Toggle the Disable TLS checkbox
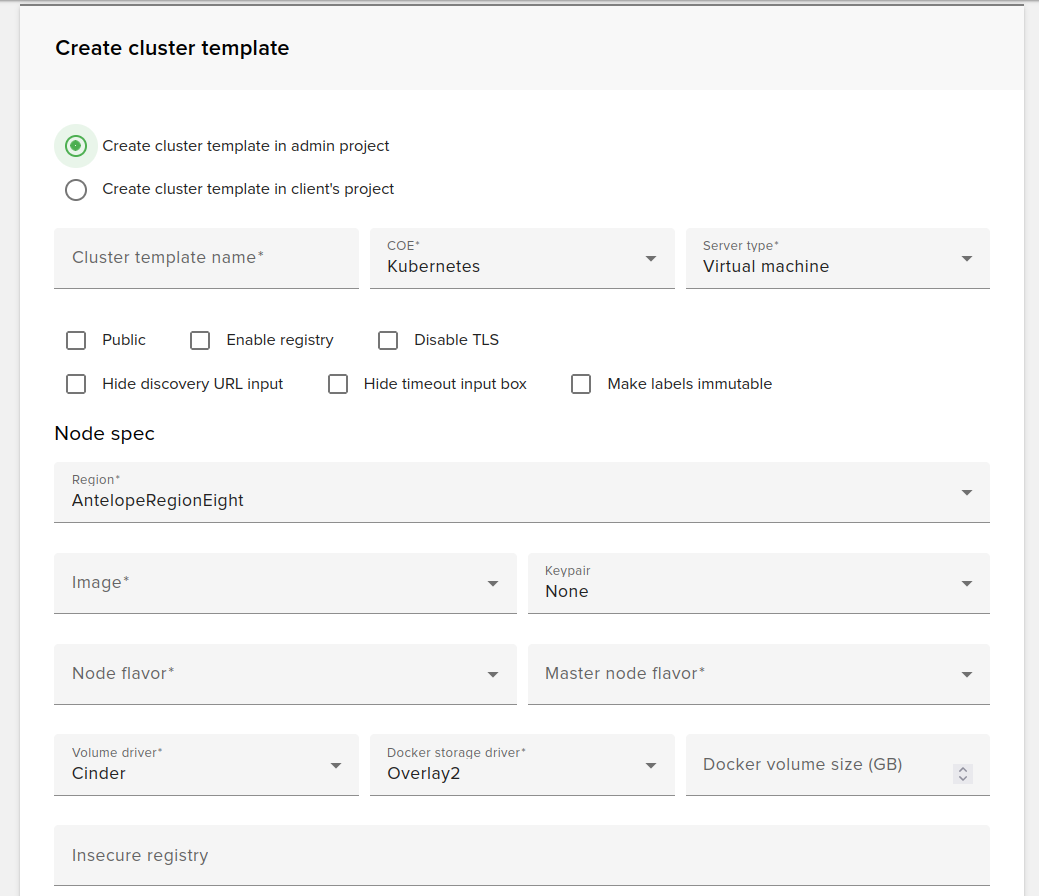1039x896 pixels. (x=388, y=340)
